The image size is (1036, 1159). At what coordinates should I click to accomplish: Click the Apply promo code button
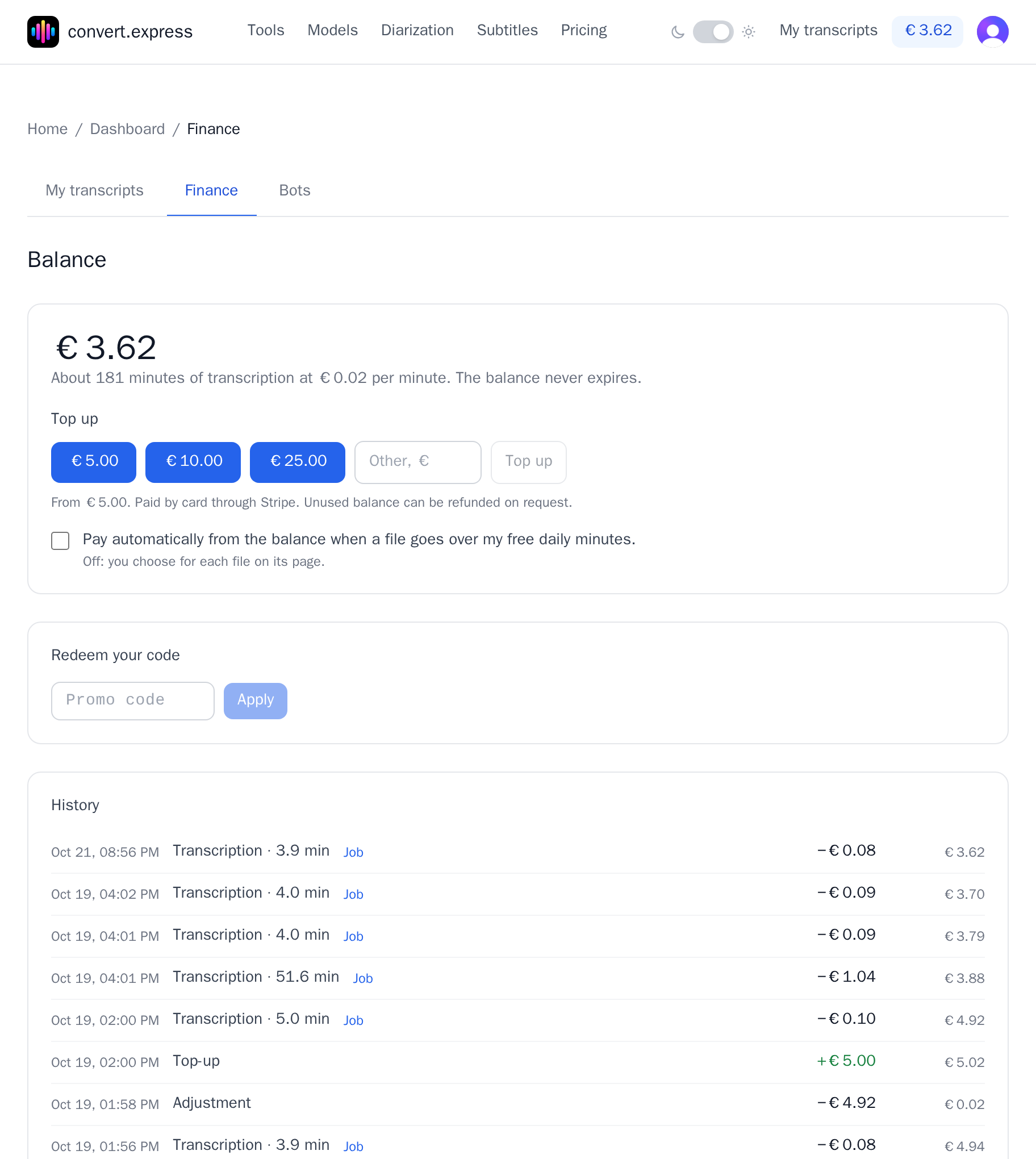(x=255, y=700)
